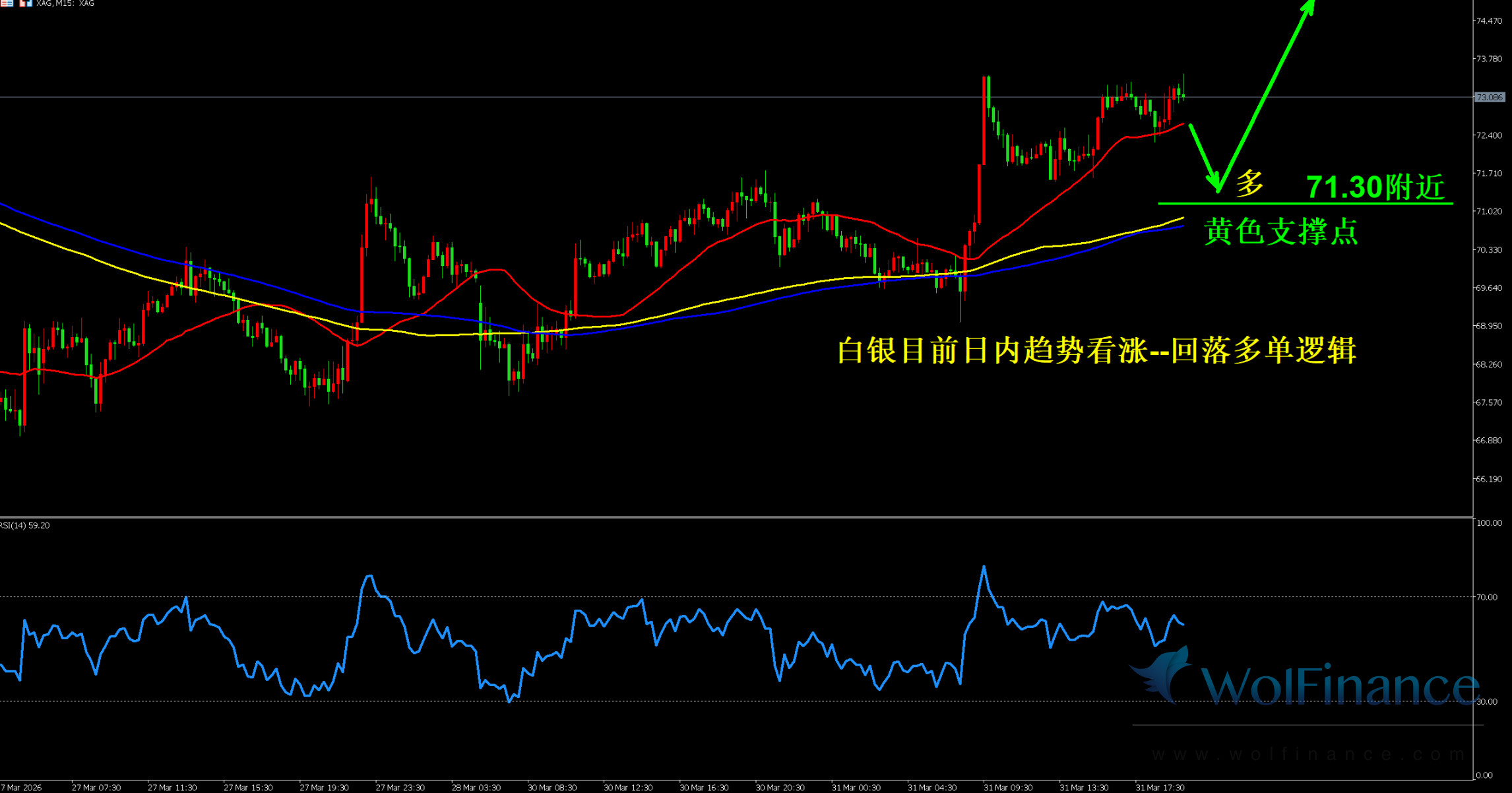Click the 30 Mar 08:30 time marker
The width and height of the screenshot is (1512, 793).
[552, 788]
